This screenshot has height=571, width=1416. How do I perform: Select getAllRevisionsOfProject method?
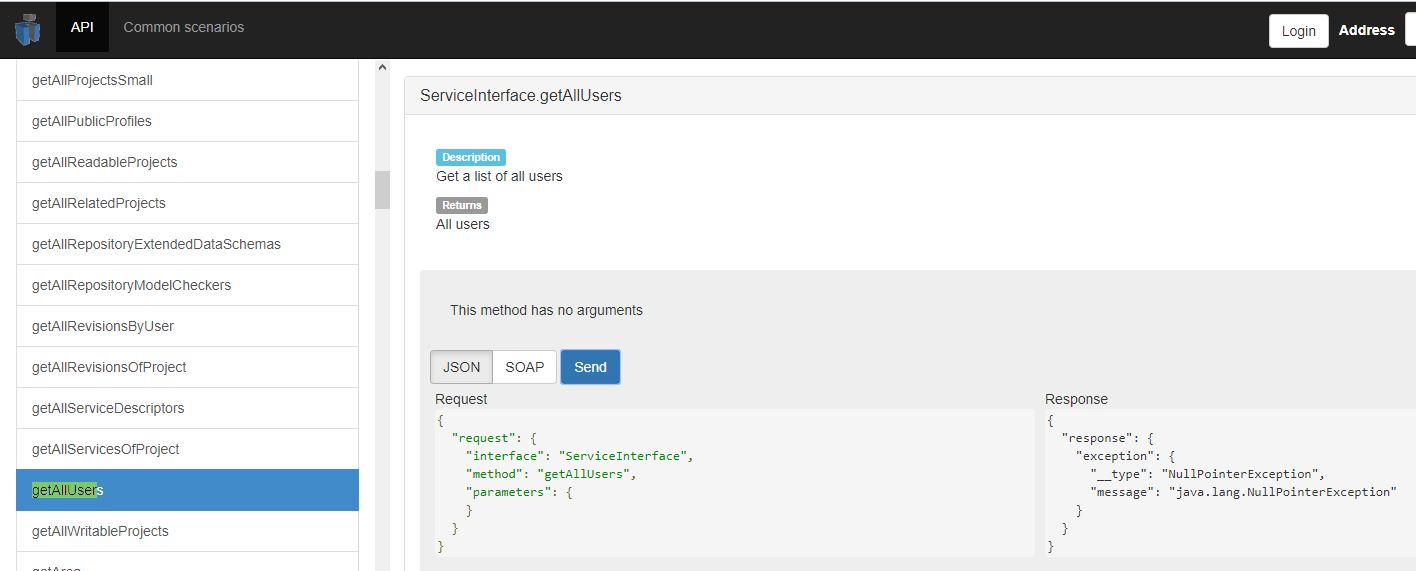[187, 367]
